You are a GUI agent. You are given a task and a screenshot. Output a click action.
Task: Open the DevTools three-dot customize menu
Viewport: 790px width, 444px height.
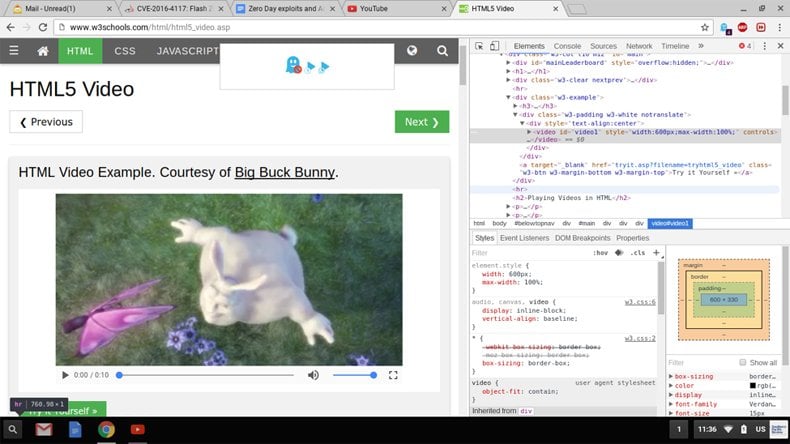[x=765, y=46]
